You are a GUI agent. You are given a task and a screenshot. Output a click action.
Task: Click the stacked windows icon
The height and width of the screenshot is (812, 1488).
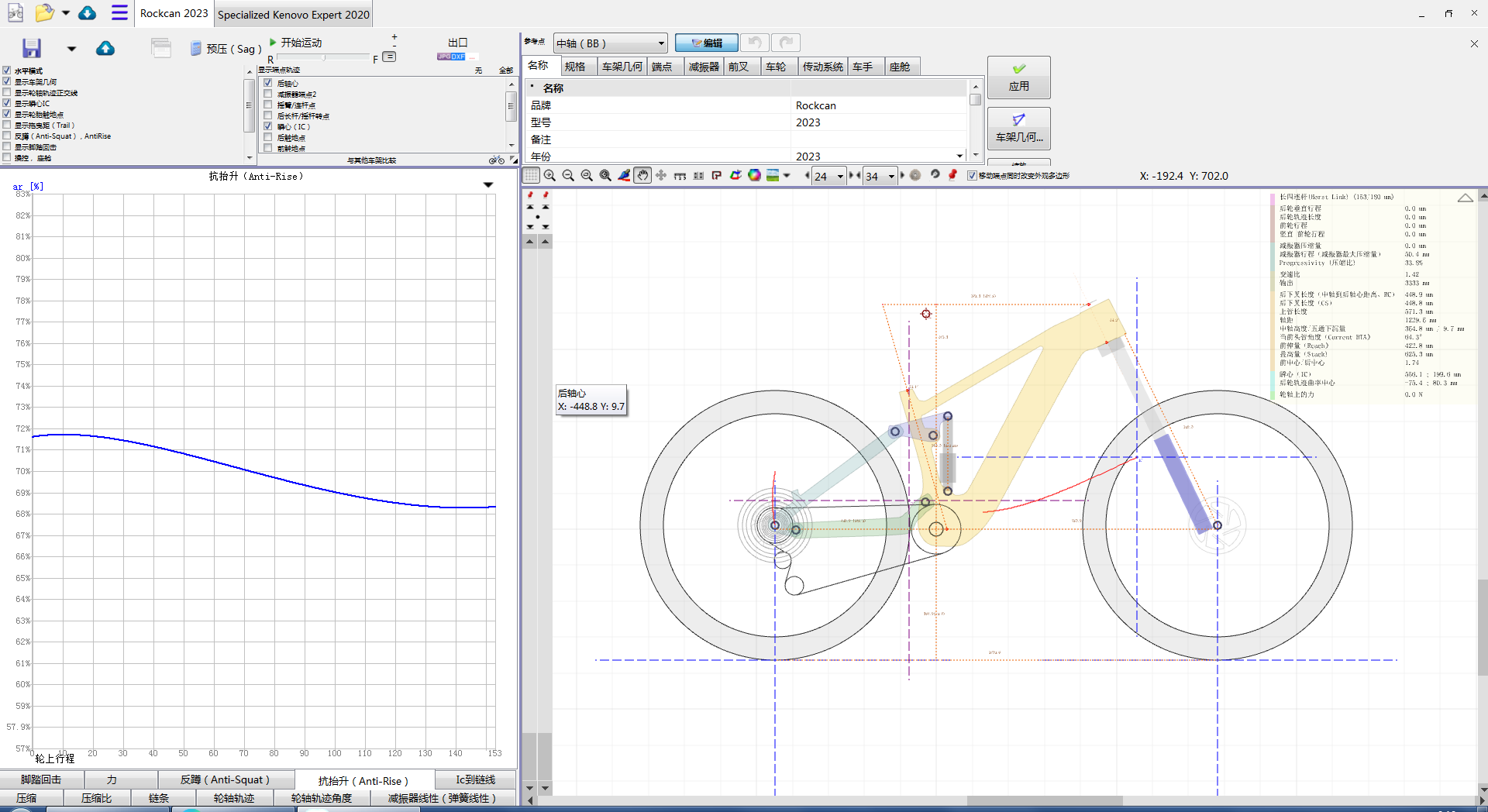161,48
